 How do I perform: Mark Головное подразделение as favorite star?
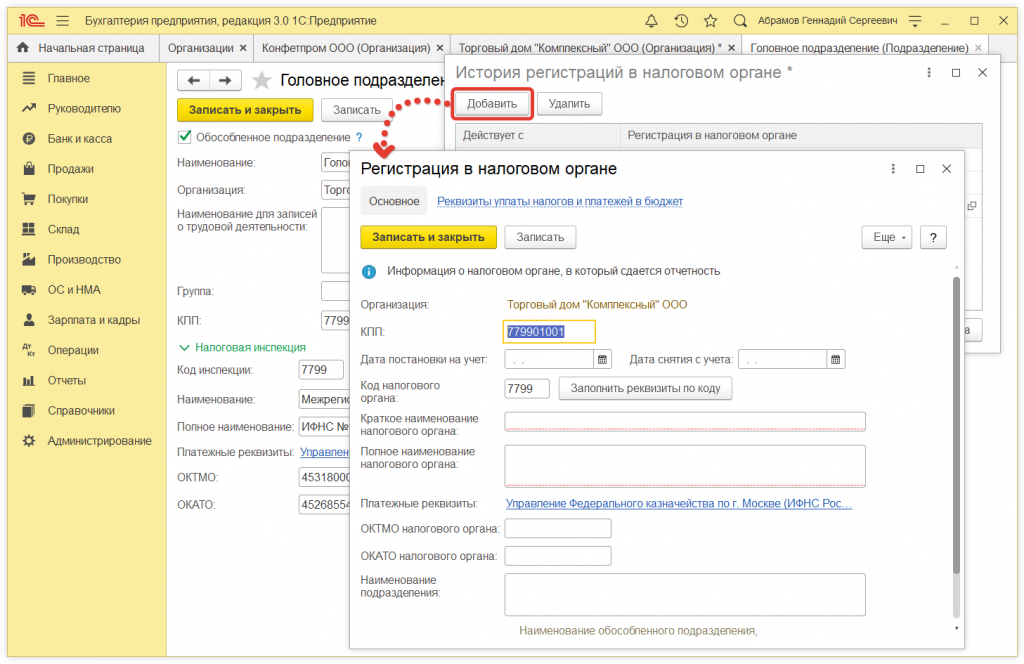tap(261, 81)
